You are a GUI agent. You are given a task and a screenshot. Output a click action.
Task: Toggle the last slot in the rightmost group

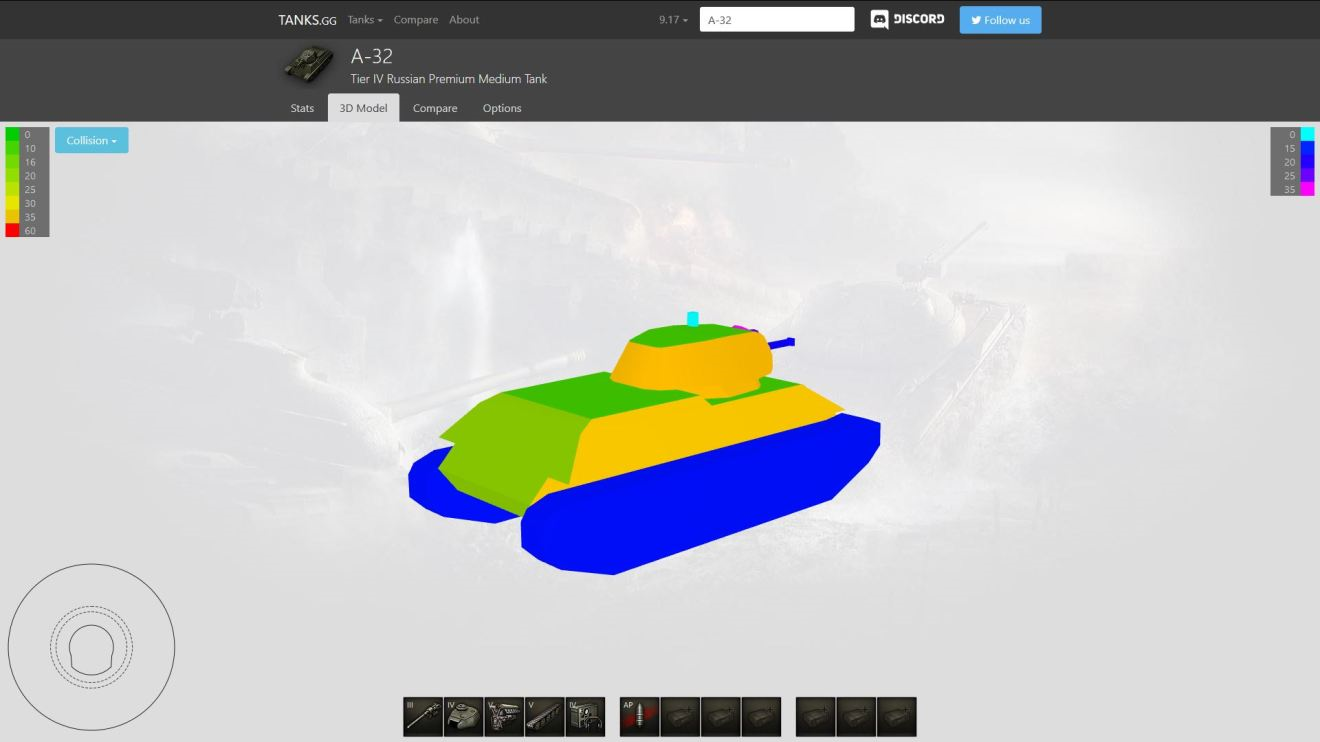(x=896, y=717)
